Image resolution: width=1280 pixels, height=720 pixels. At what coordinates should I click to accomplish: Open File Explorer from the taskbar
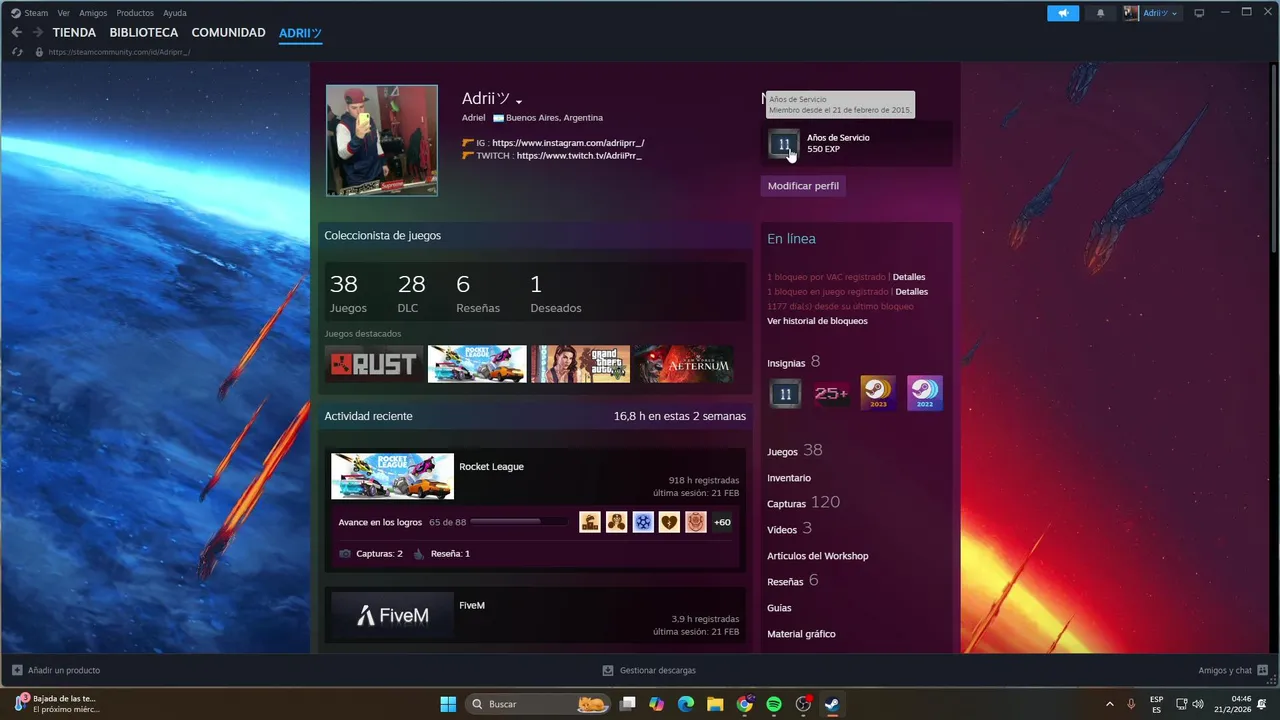pos(715,704)
